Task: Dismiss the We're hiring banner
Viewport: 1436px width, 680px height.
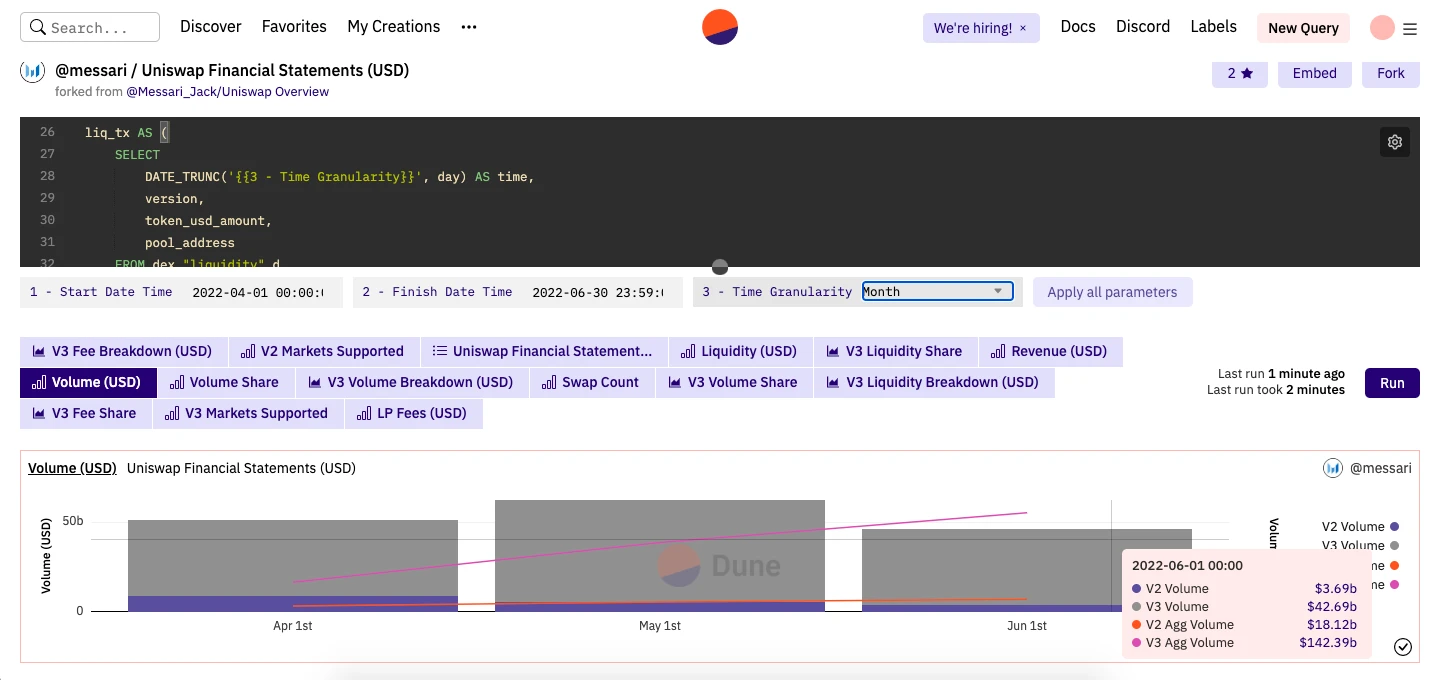Action: click(x=1023, y=28)
